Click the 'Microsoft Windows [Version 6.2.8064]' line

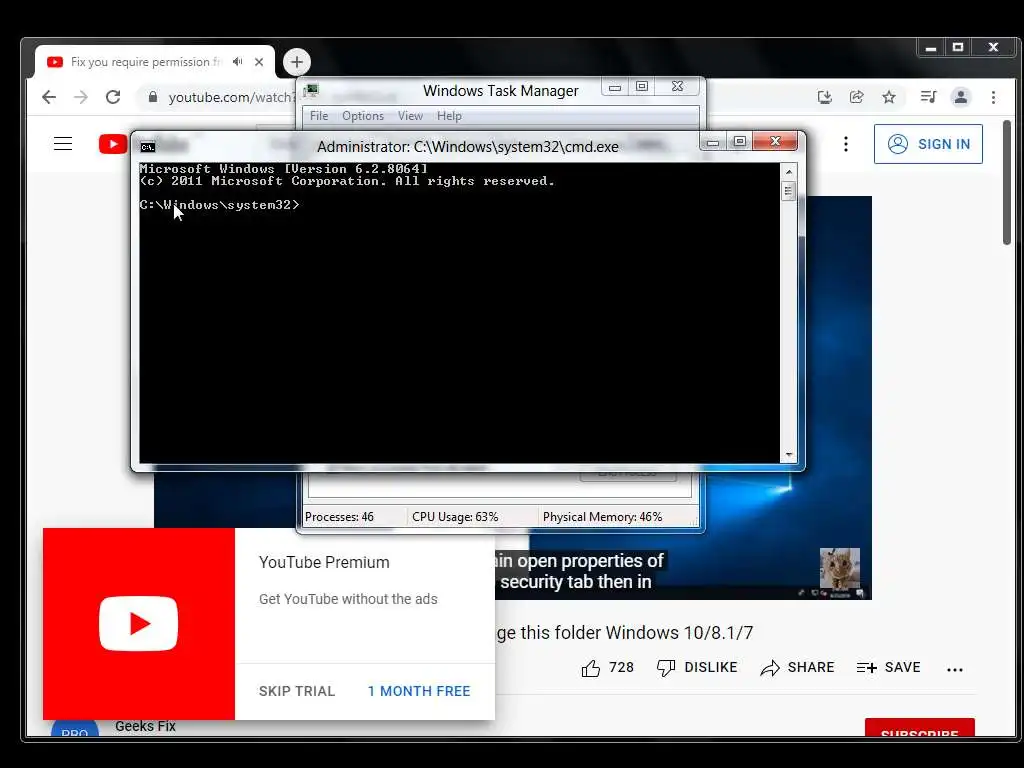tap(283, 168)
